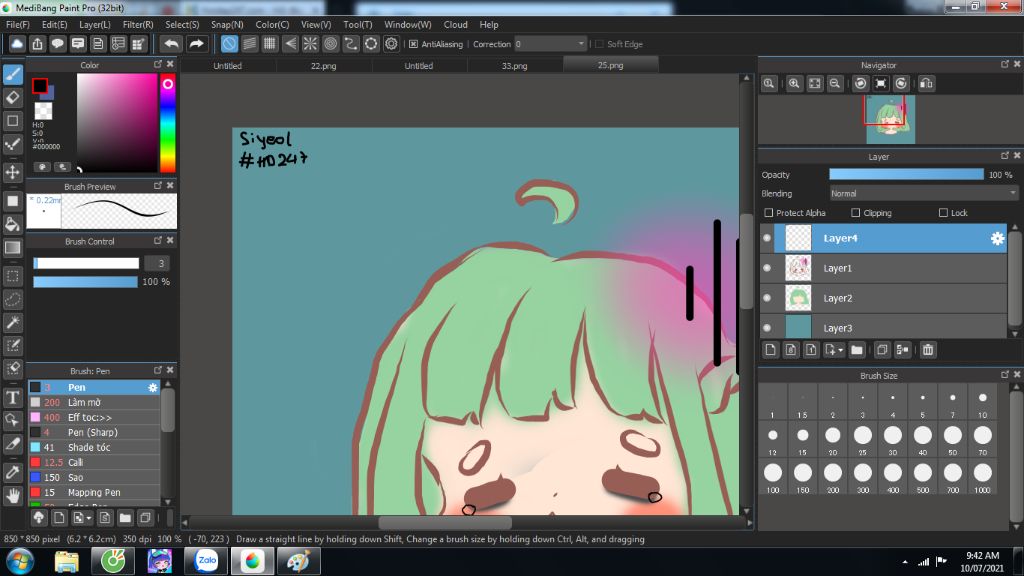Enable circle snap
The height and width of the screenshot is (576, 1024).
[330, 44]
